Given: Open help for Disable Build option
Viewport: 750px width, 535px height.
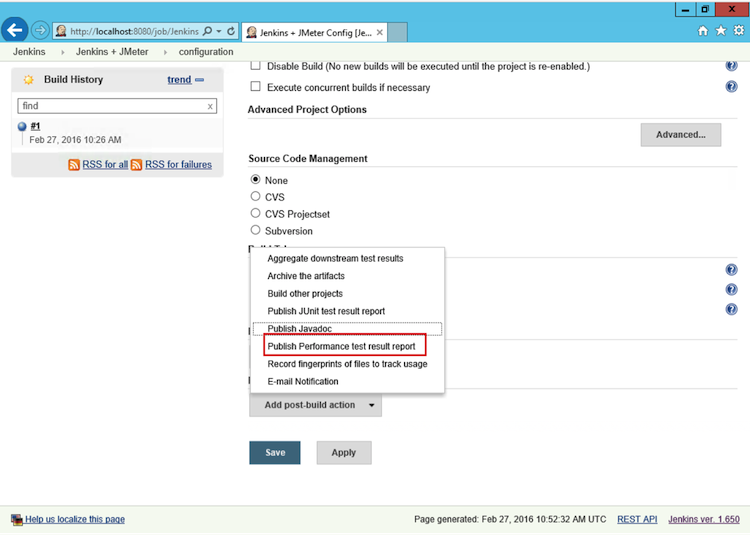Looking at the screenshot, I should tap(731, 66).
